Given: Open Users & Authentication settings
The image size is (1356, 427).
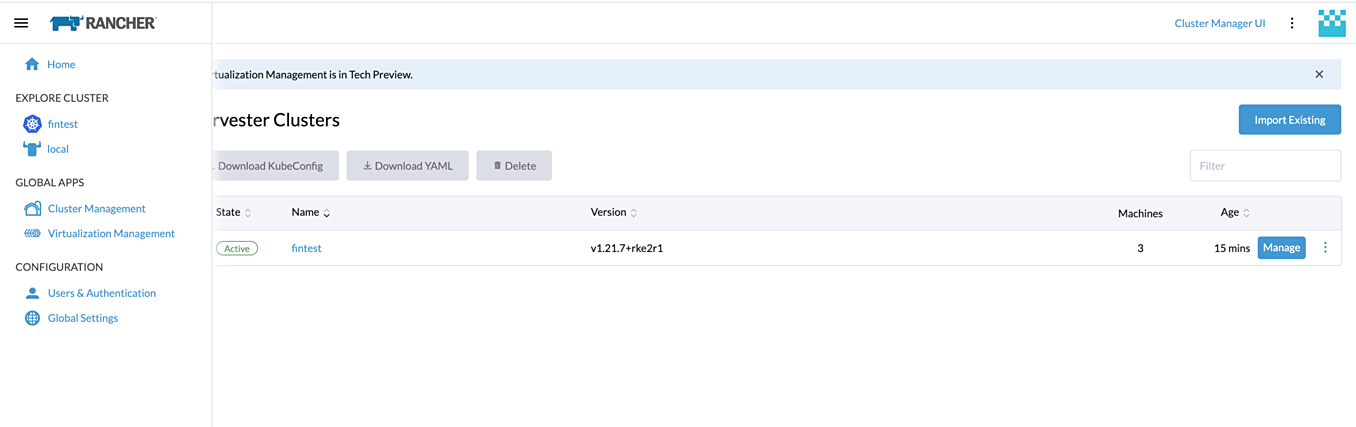Looking at the screenshot, I should click(102, 293).
